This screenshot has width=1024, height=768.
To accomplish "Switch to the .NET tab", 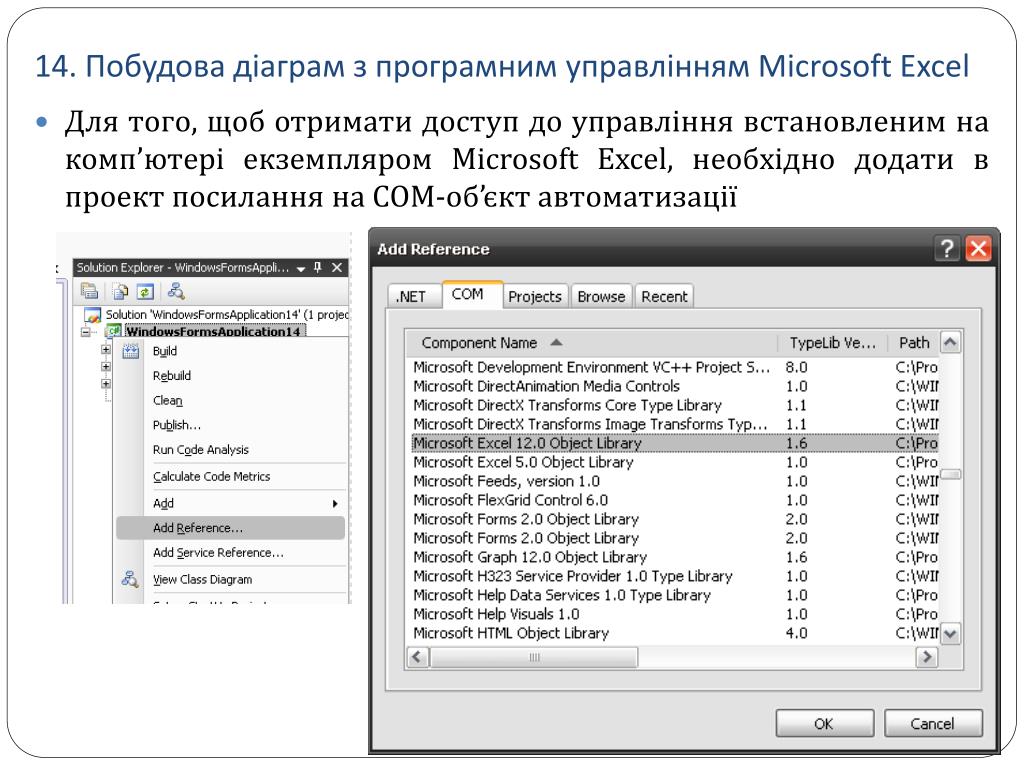I will coord(413,296).
